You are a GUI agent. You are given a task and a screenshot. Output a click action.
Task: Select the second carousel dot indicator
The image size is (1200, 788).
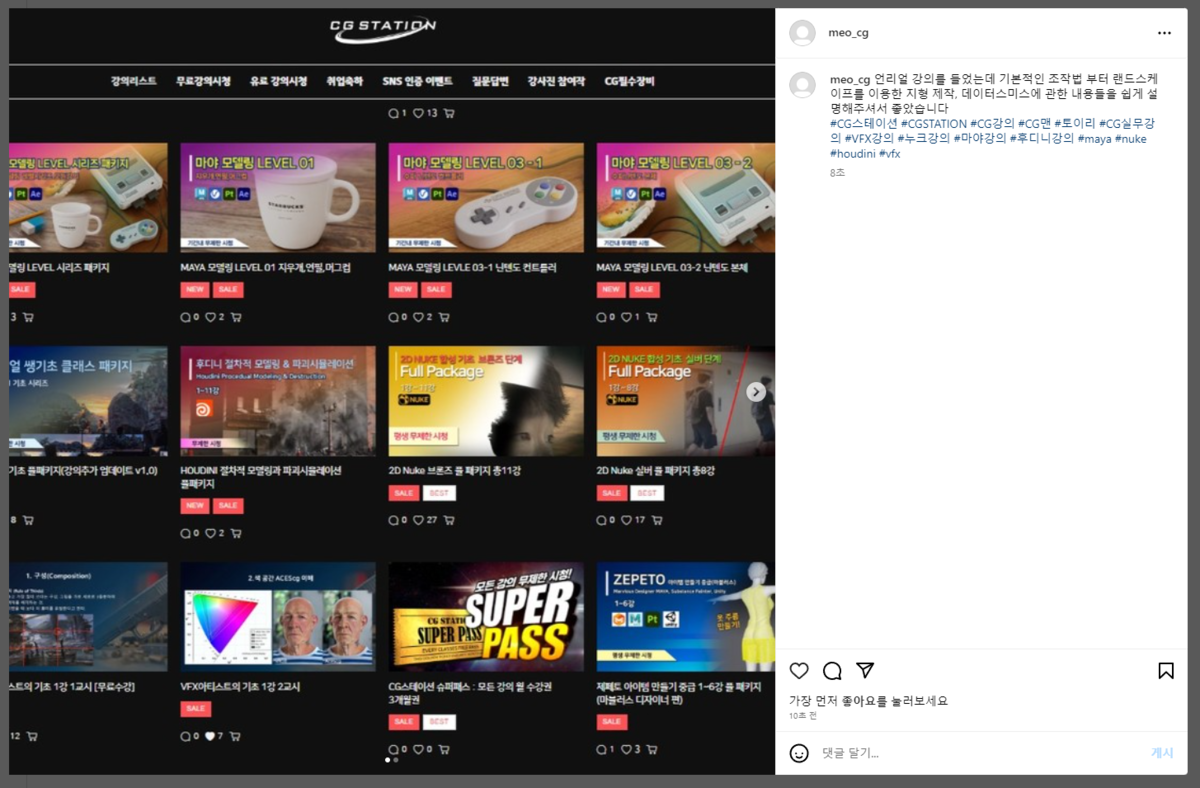click(x=396, y=760)
